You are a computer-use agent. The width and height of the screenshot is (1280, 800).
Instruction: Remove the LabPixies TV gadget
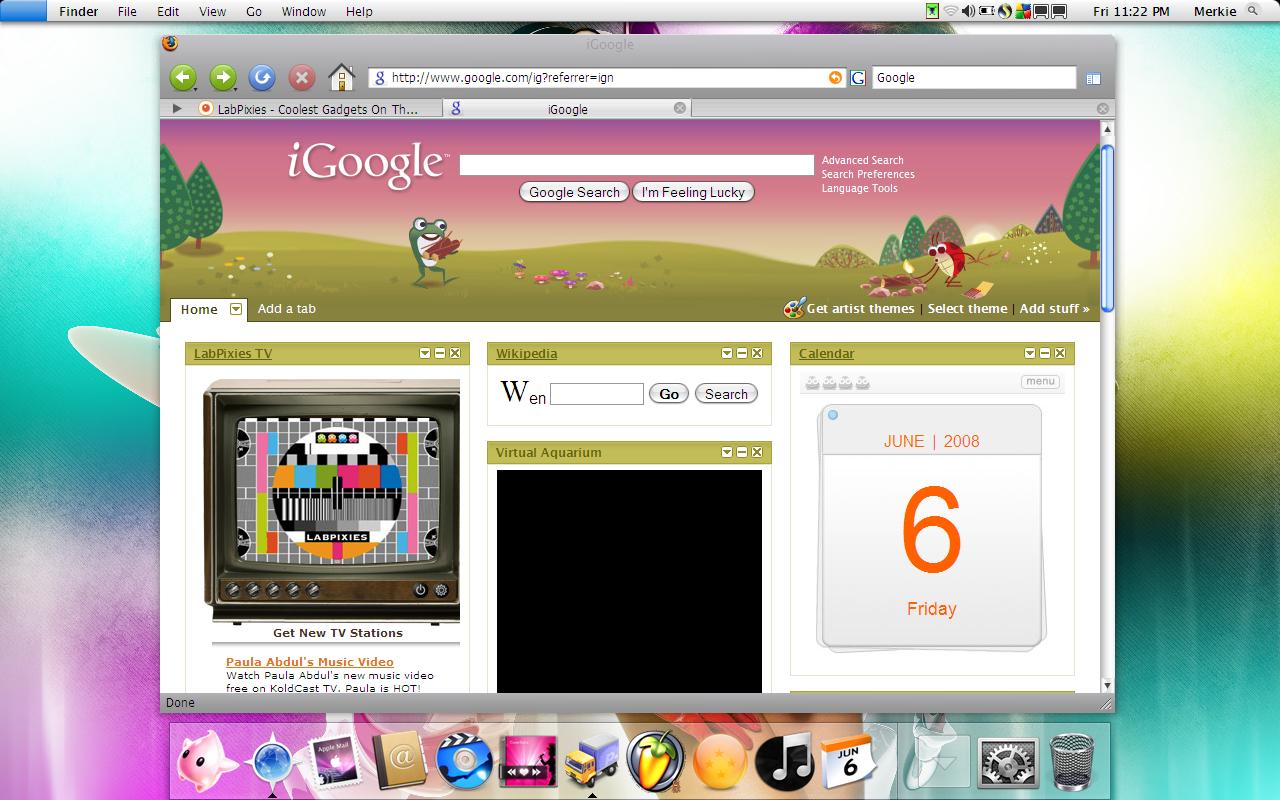point(455,353)
